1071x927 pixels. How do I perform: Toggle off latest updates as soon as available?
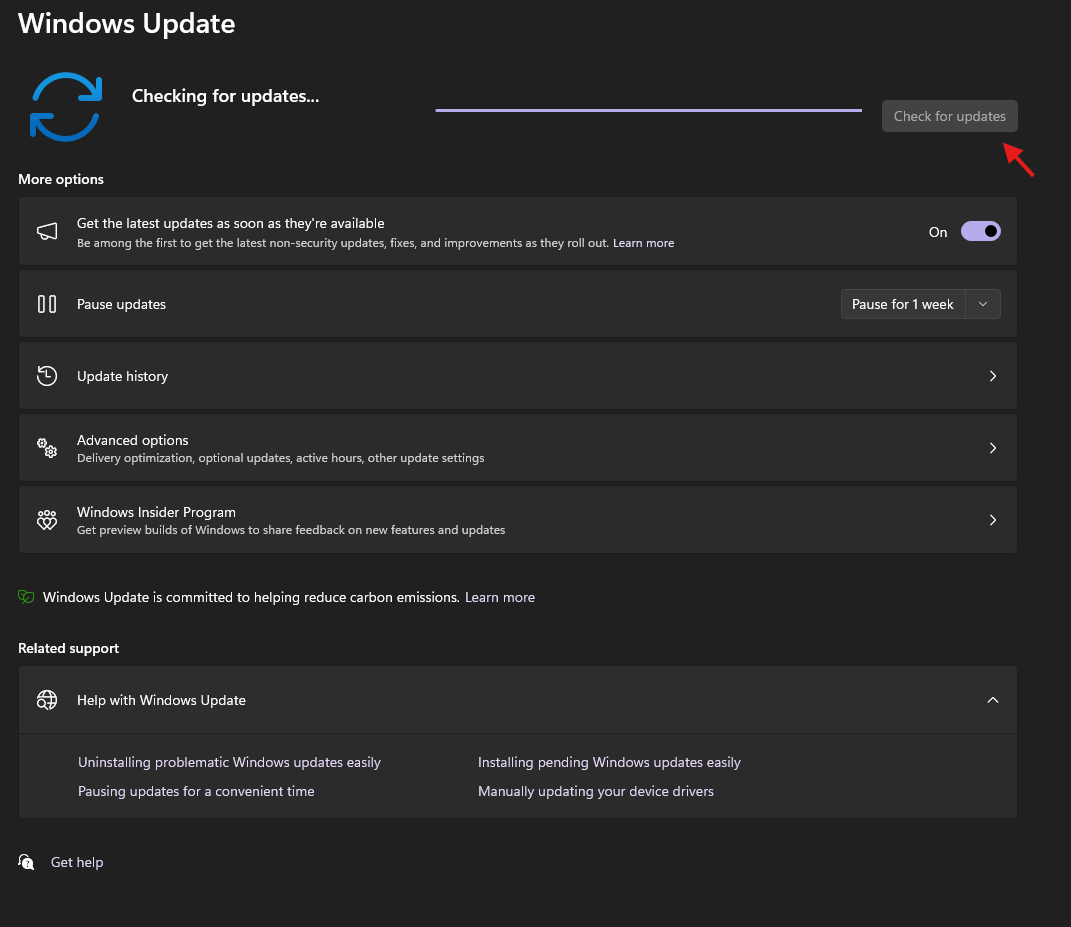pyautogui.click(x=980, y=231)
